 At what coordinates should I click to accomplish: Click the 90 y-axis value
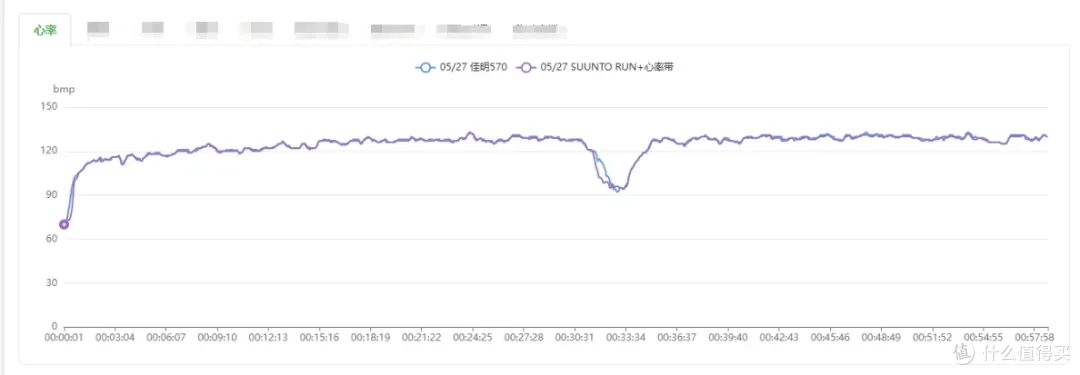(x=52, y=194)
